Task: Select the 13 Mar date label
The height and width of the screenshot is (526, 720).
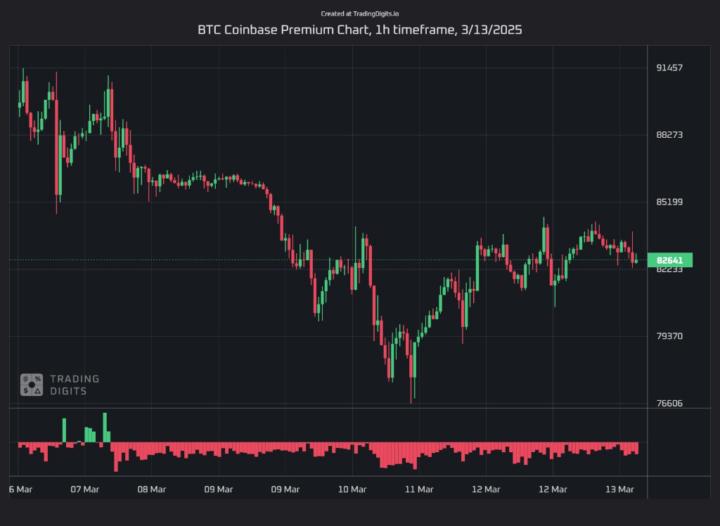Action: click(619, 489)
